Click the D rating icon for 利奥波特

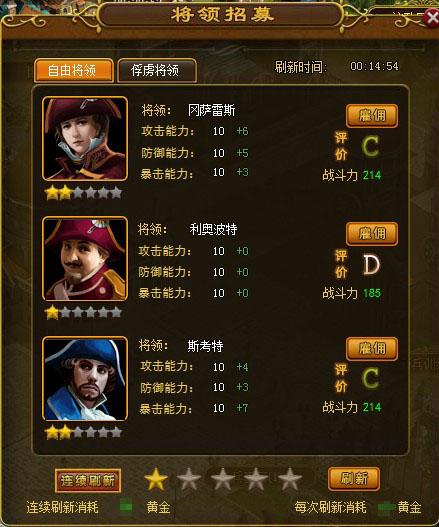click(371, 265)
